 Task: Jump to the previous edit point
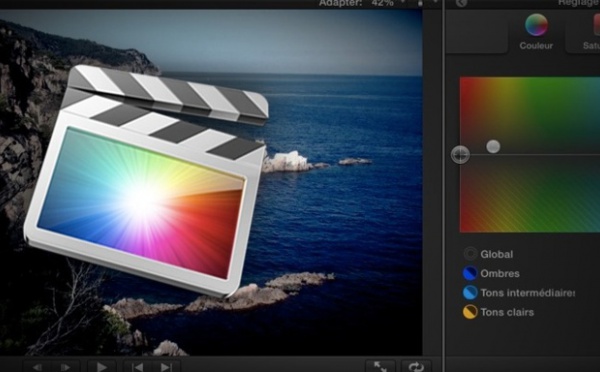138,367
